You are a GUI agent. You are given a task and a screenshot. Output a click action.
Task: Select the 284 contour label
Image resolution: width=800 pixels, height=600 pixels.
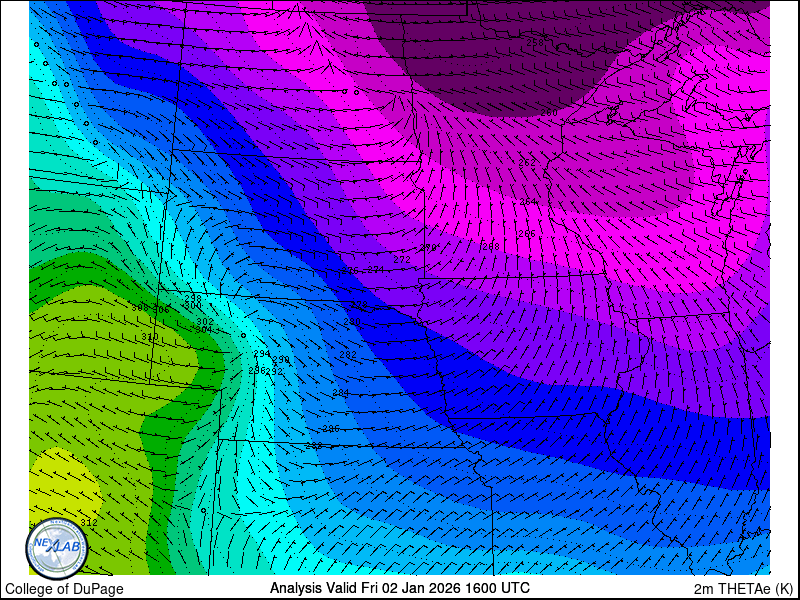click(x=341, y=393)
